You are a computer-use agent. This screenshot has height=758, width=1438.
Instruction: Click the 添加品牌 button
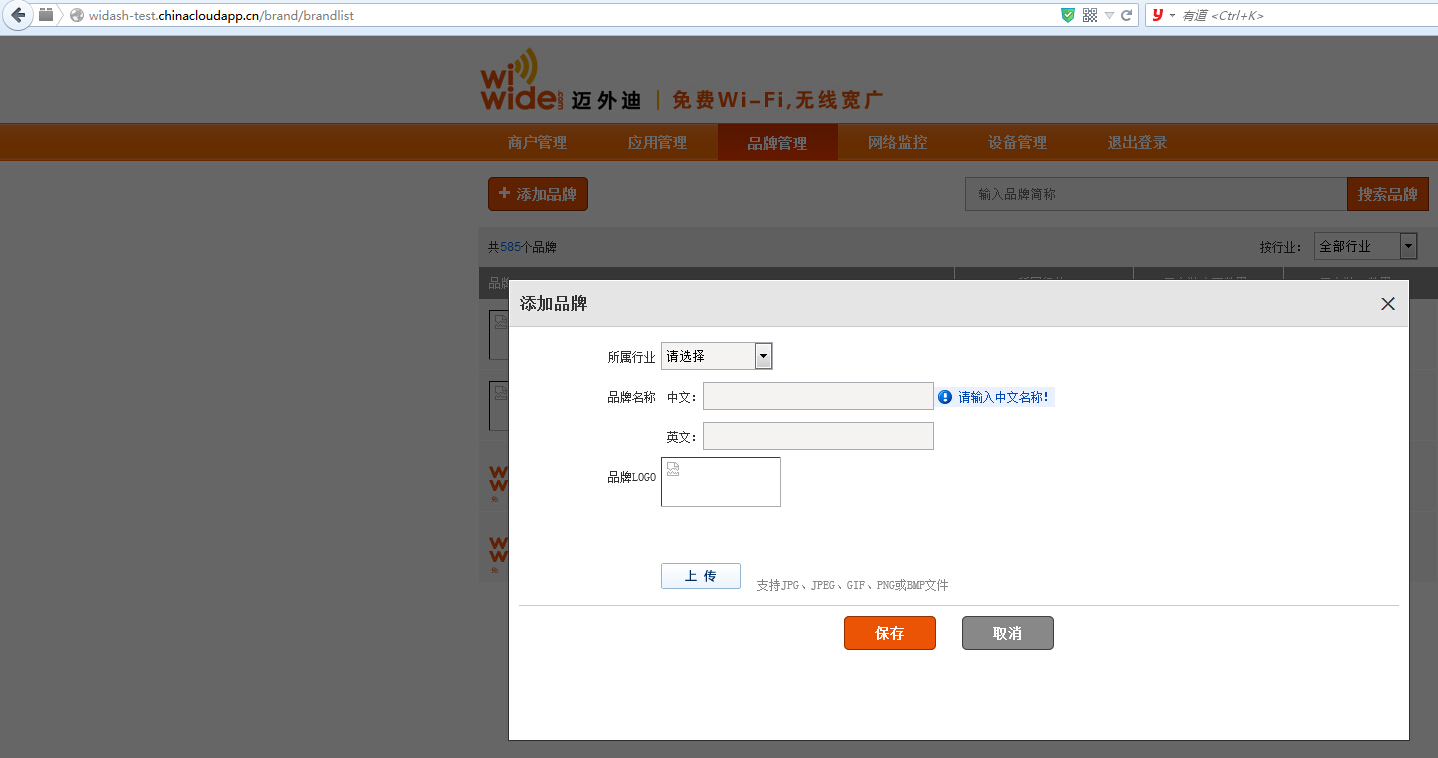(x=538, y=194)
